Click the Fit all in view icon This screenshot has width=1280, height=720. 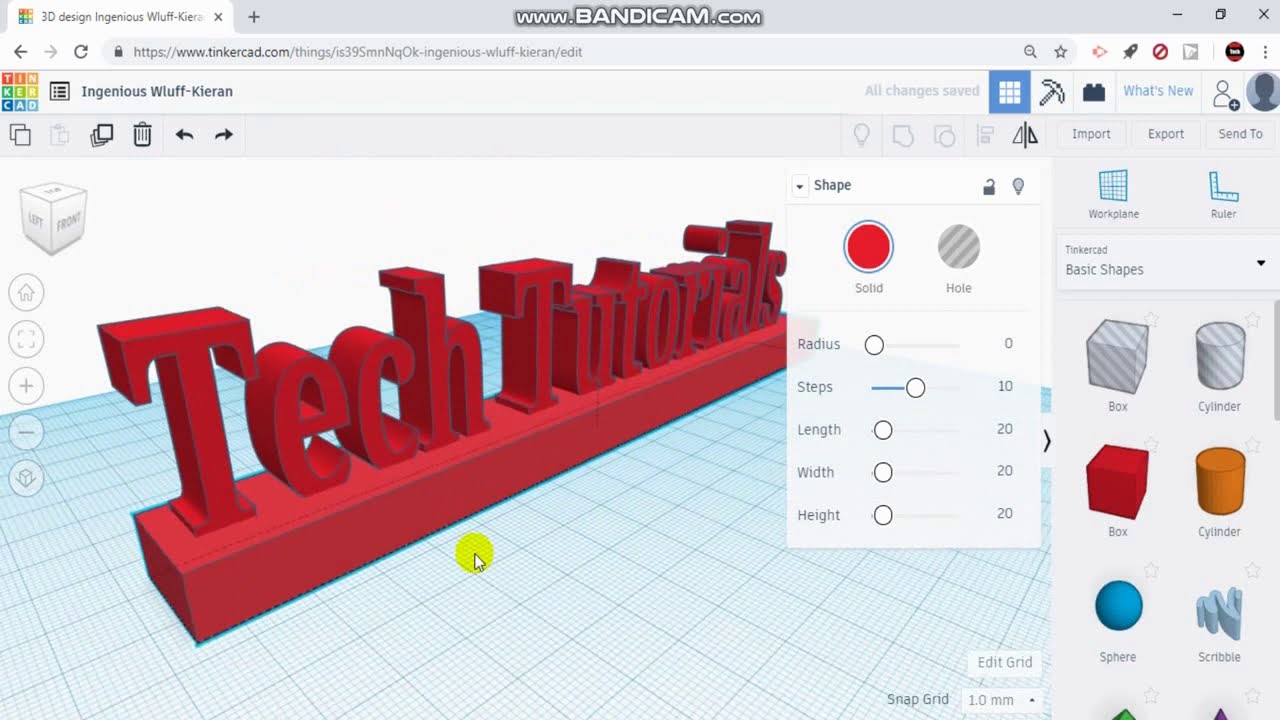click(26, 339)
